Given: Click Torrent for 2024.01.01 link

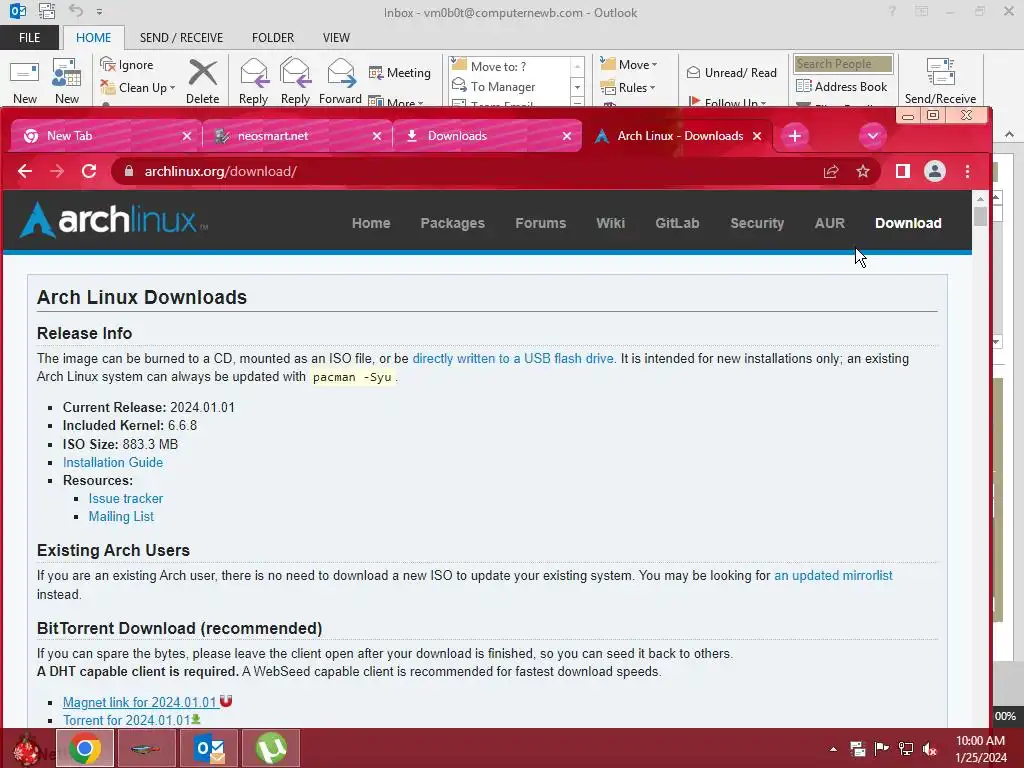Looking at the screenshot, I should click(x=126, y=720).
